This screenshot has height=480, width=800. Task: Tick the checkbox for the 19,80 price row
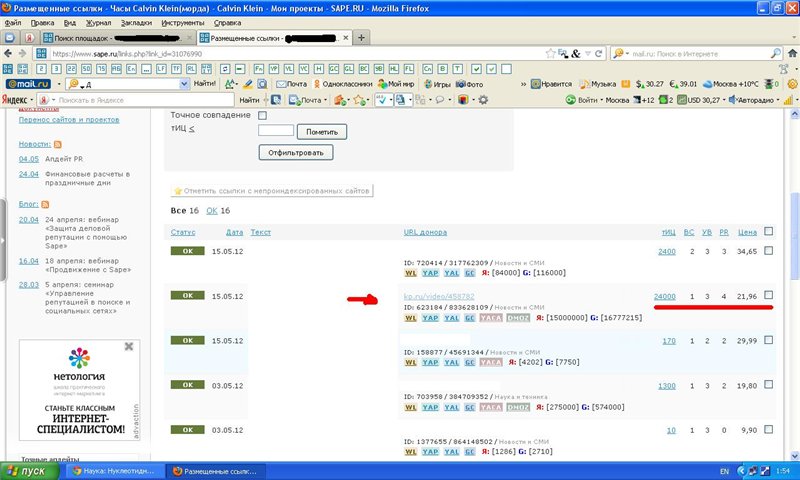click(x=768, y=385)
